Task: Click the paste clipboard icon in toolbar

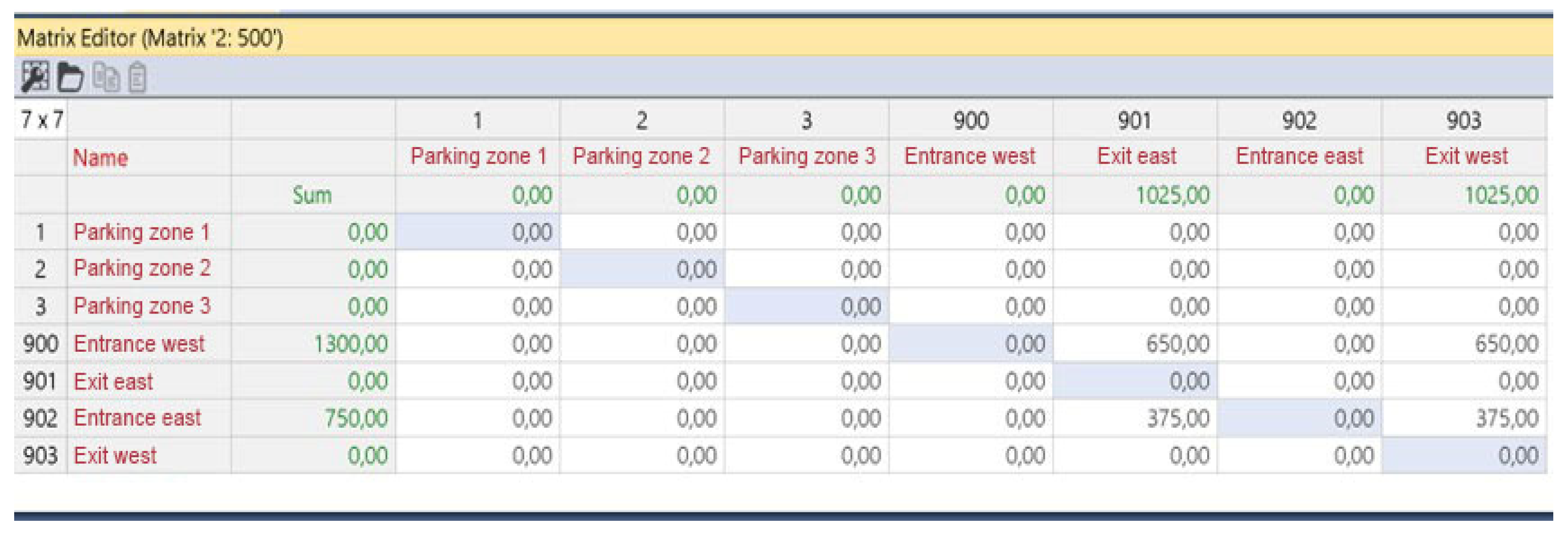Action: [138, 78]
